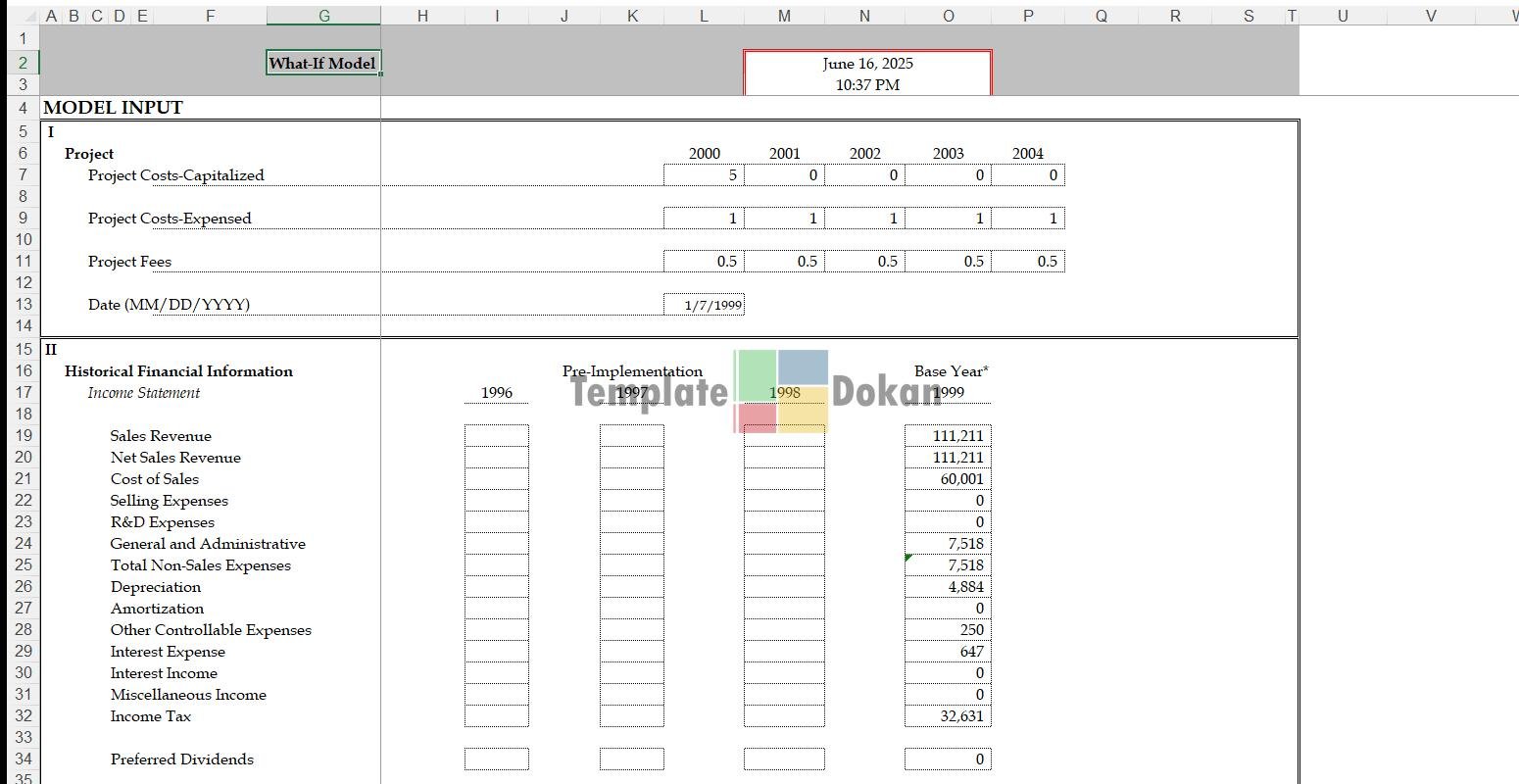Click the Date input cell showing 1/7/1999
Image resolution: width=1519 pixels, height=784 pixels.
tap(704, 305)
